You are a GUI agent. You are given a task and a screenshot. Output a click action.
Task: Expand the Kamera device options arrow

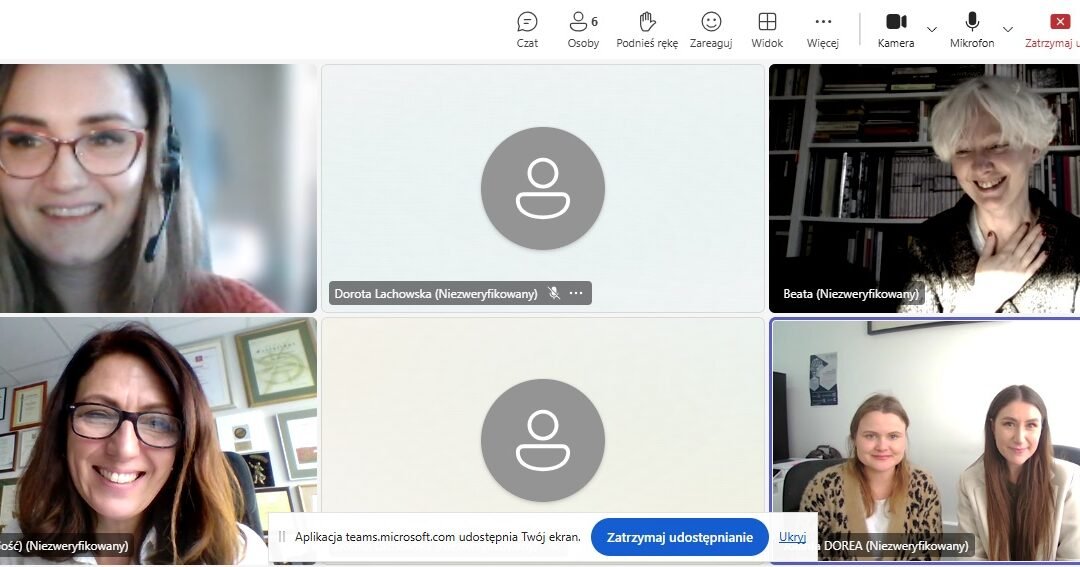[x=932, y=30]
